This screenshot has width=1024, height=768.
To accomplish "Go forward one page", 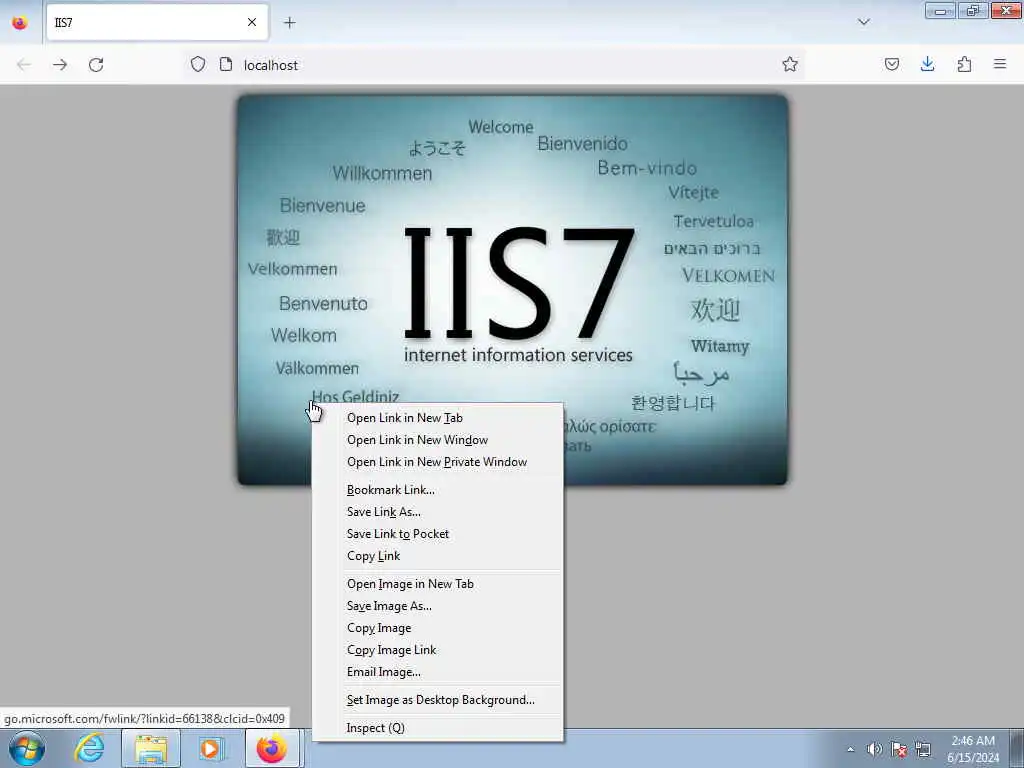I will [x=60, y=65].
